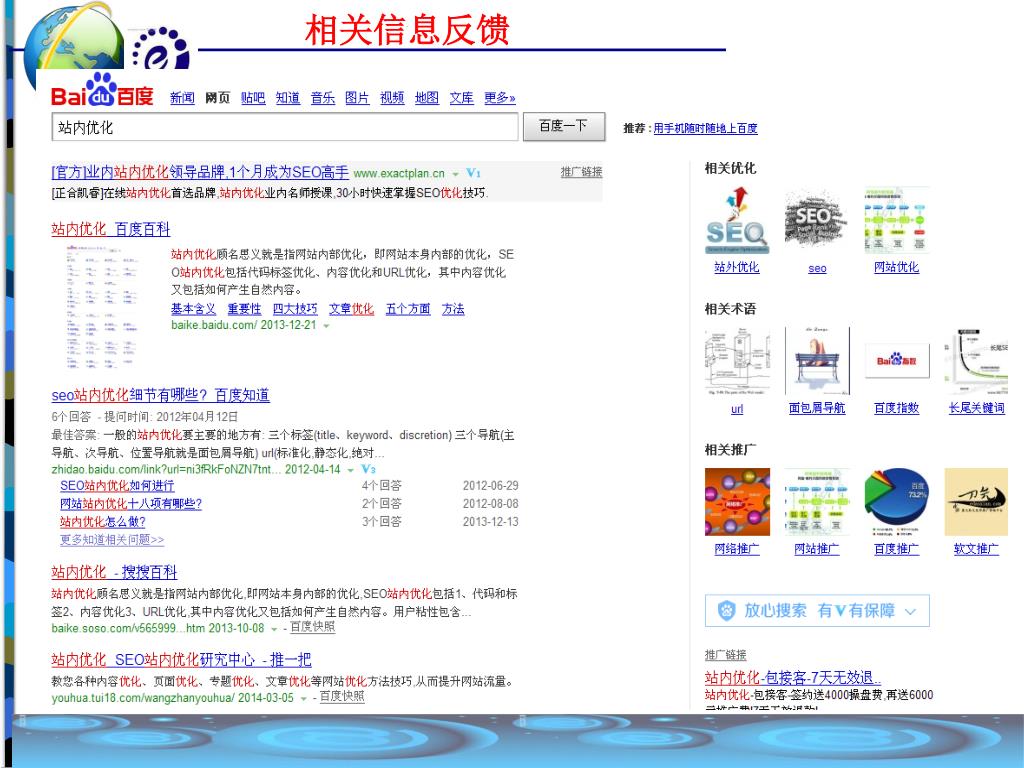Click the 软文推广 thumbnail image
The height and width of the screenshot is (768, 1024).
(976, 502)
